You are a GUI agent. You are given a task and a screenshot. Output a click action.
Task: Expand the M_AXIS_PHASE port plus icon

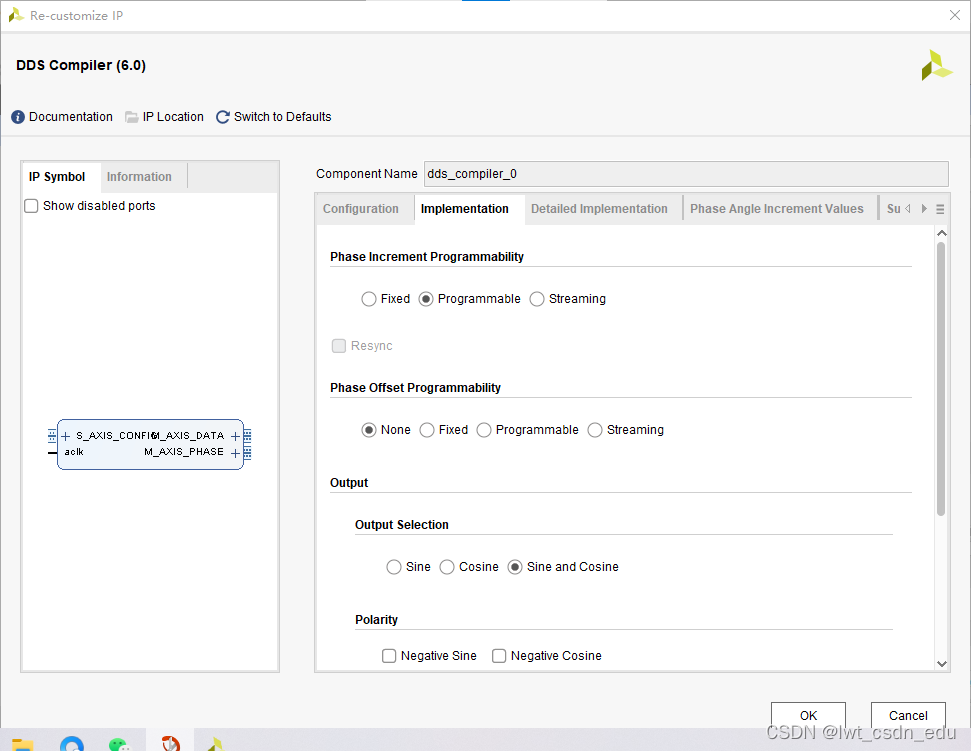pos(235,453)
